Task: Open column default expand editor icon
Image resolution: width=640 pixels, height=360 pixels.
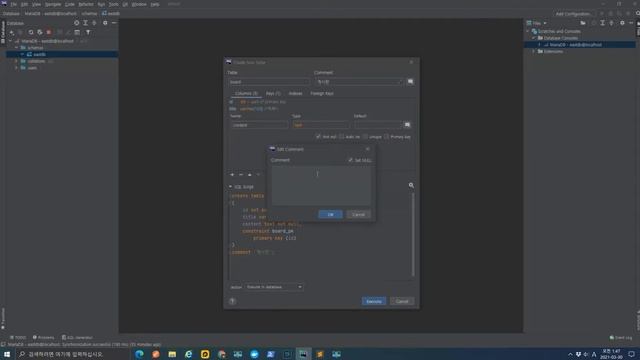Action: [407, 124]
